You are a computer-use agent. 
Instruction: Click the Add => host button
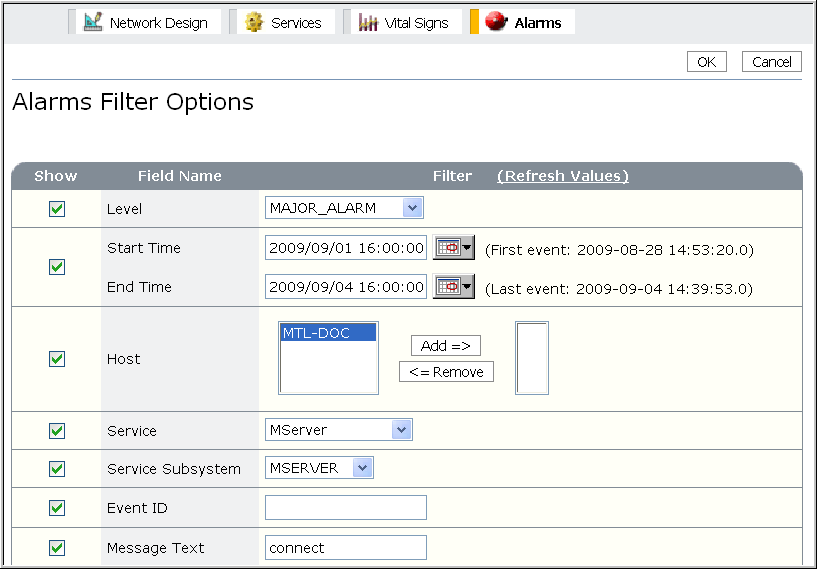(445, 345)
